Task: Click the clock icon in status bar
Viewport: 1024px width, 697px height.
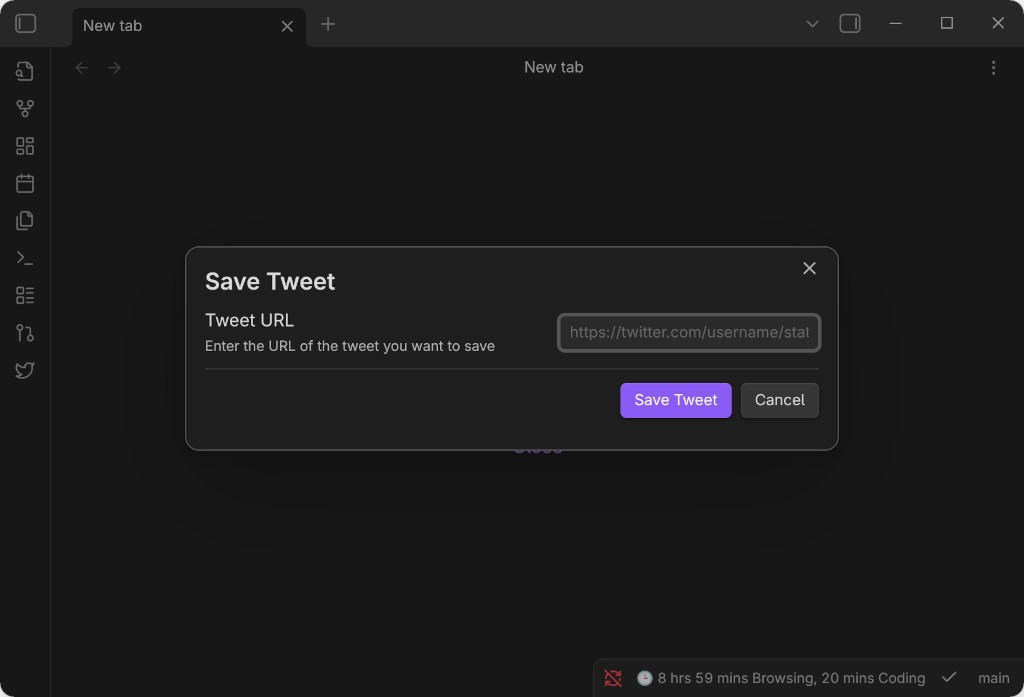Action: coord(645,678)
